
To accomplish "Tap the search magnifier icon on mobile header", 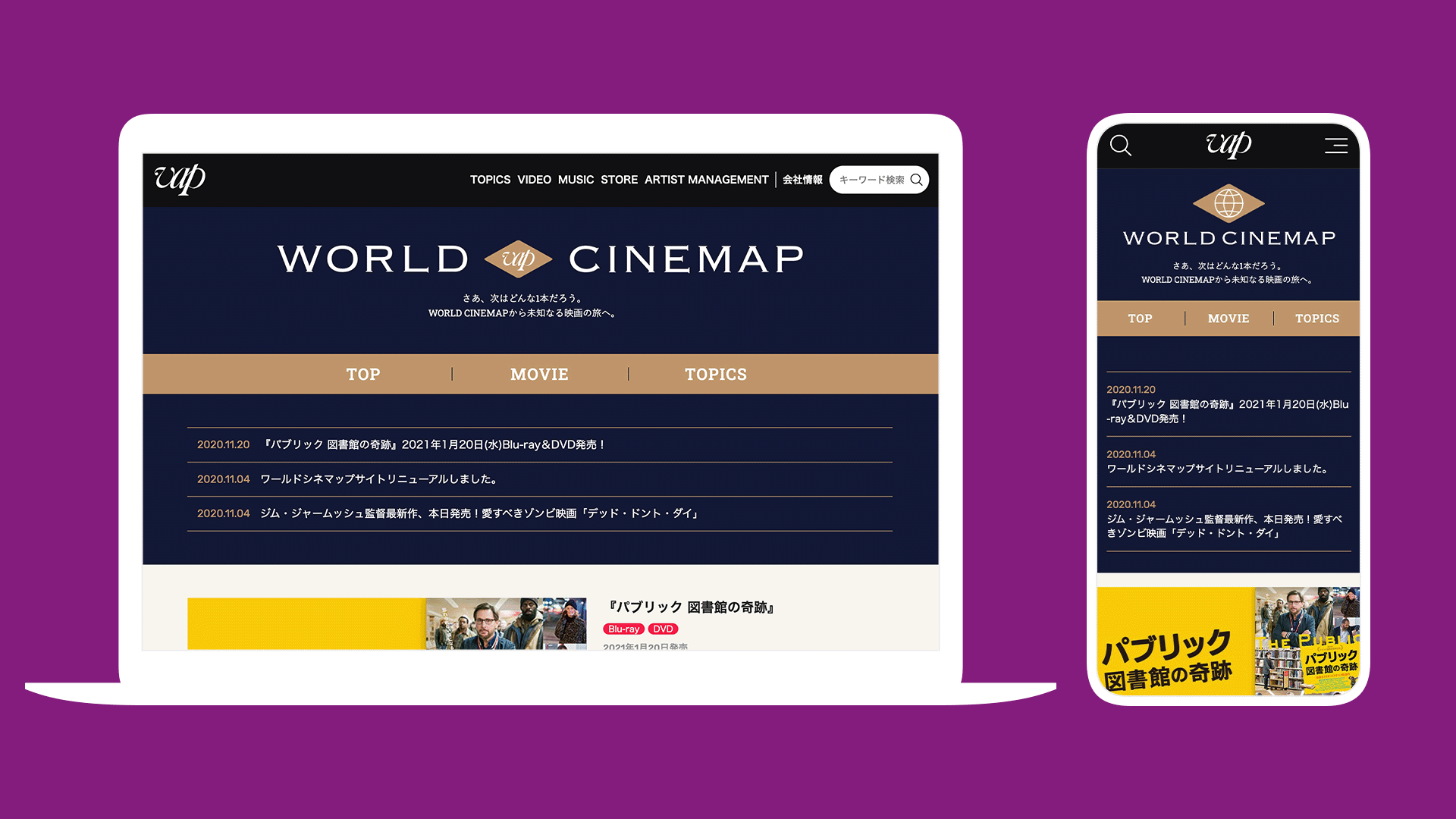I will point(1121,145).
